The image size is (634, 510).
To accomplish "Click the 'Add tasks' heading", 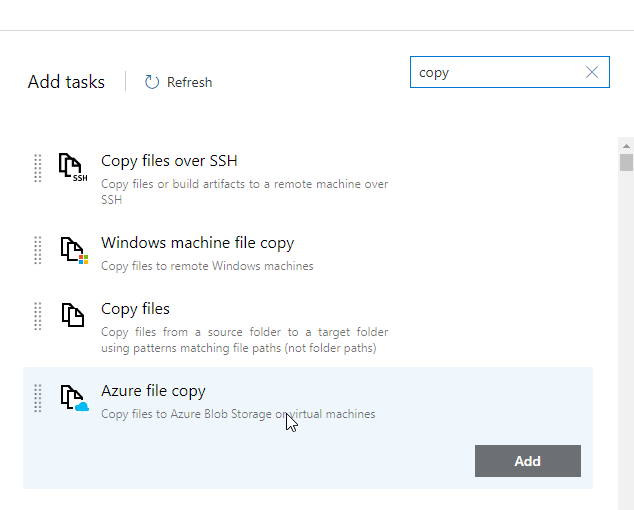I will coord(66,82).
